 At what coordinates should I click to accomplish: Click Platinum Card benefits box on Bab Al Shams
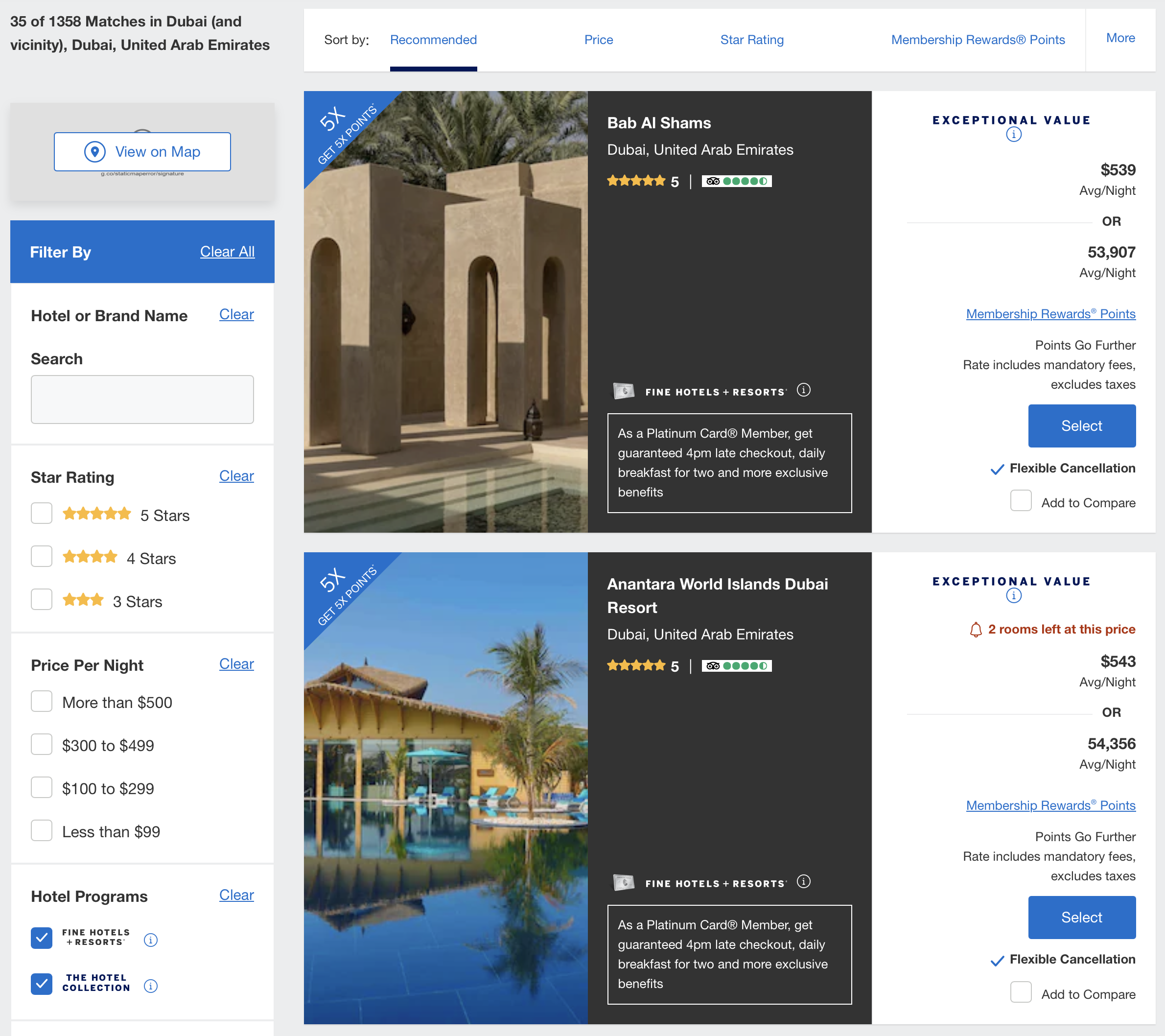(x=729, y=463)
